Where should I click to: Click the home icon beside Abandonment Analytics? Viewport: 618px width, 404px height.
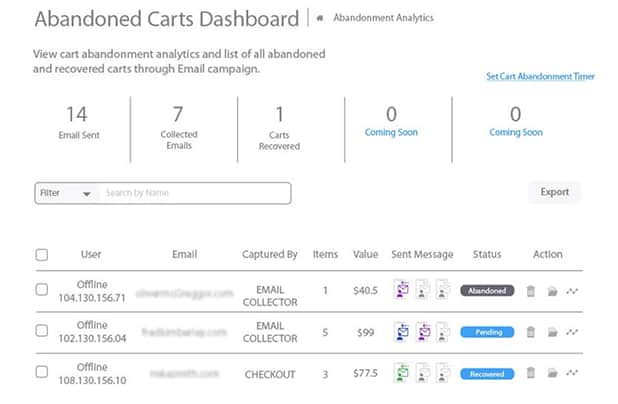(319, 18)
